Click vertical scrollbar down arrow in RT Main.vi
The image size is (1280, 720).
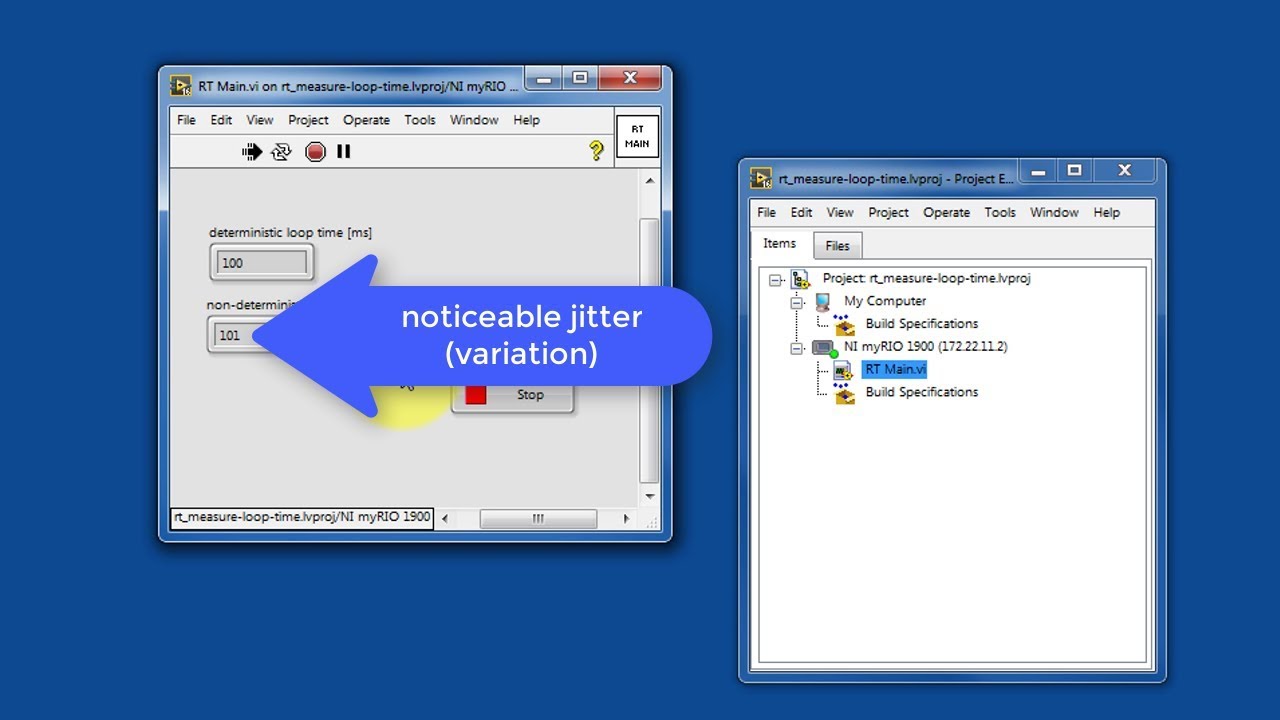(649, 497)
